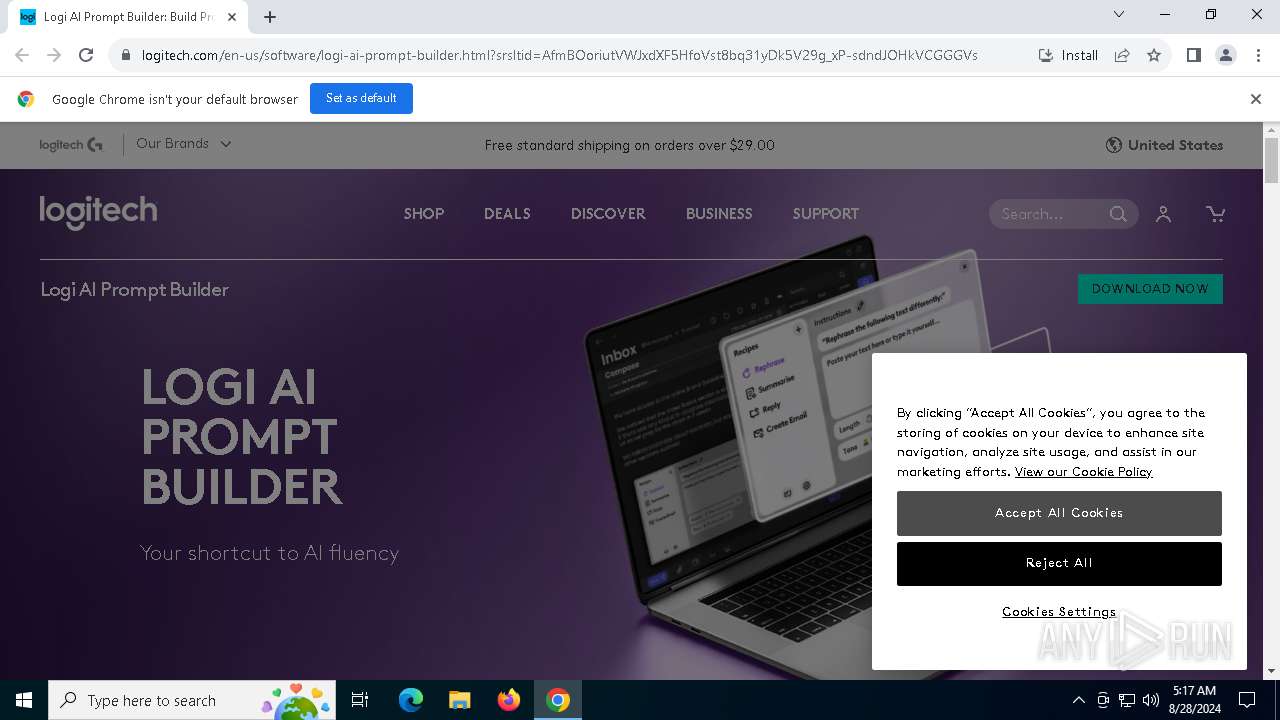Click the Chrome address bar URL
This screenshot has height=720, width=1280.
point(560,55)
